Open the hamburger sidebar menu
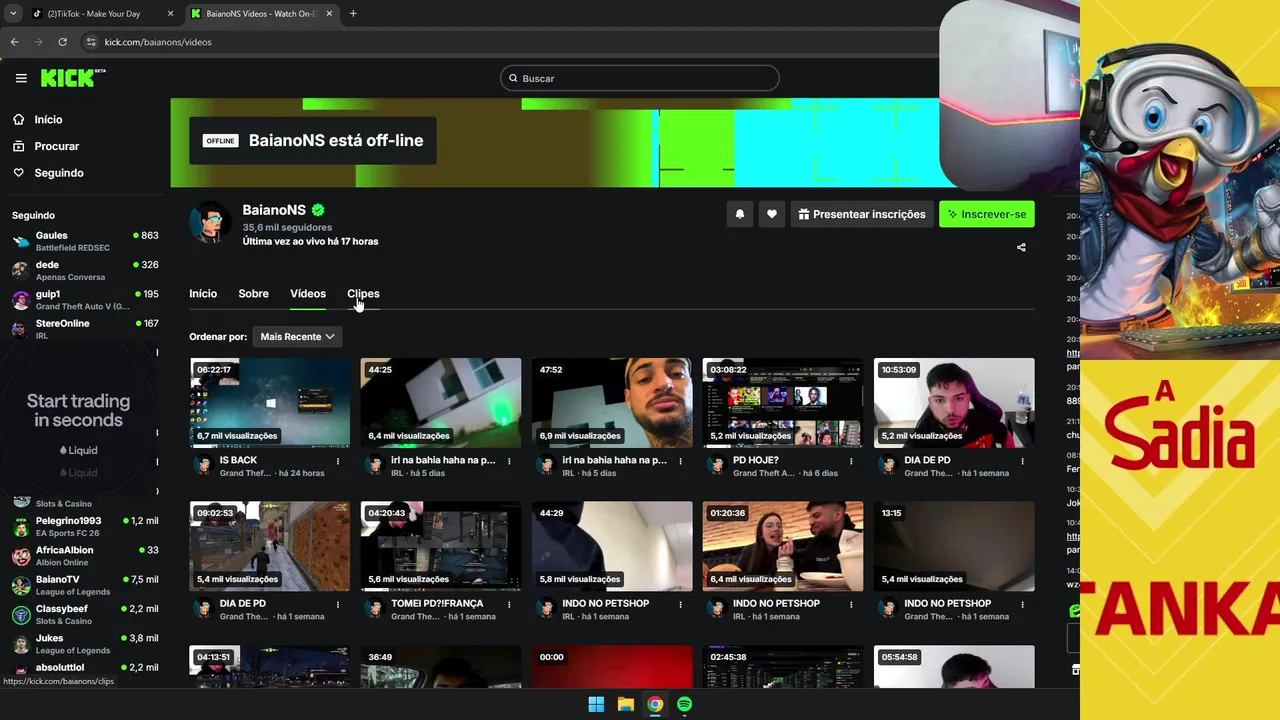Screen dimensions: 1280x720 (x=21, y=78)
